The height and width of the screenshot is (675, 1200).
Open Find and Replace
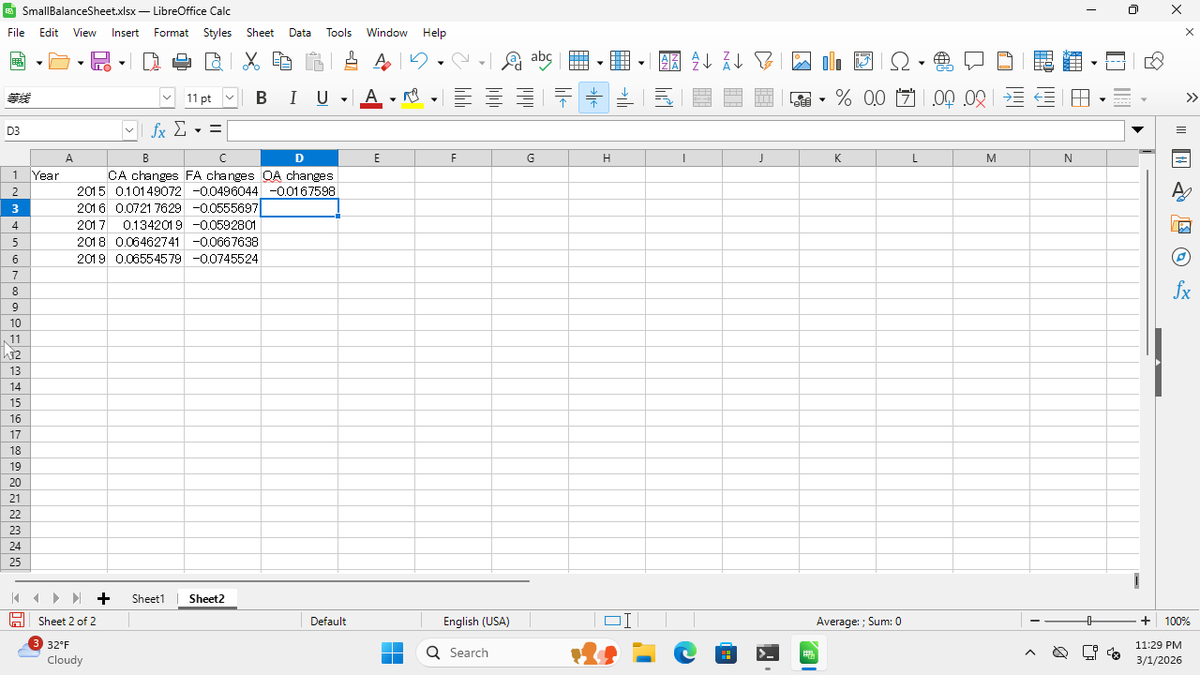(x=511, y=61)
